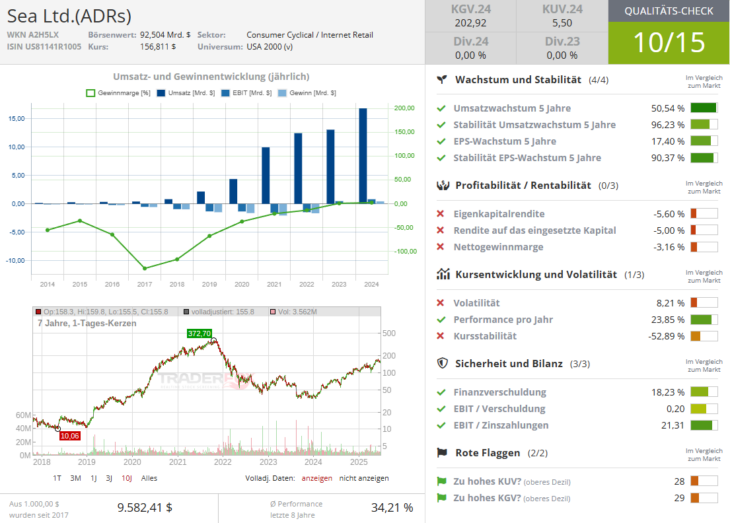Image resolution: width=730 pixels, height=523 pixels.
Task: Click Universum value USA 2000 (v)
Action: tap(270, 47)
